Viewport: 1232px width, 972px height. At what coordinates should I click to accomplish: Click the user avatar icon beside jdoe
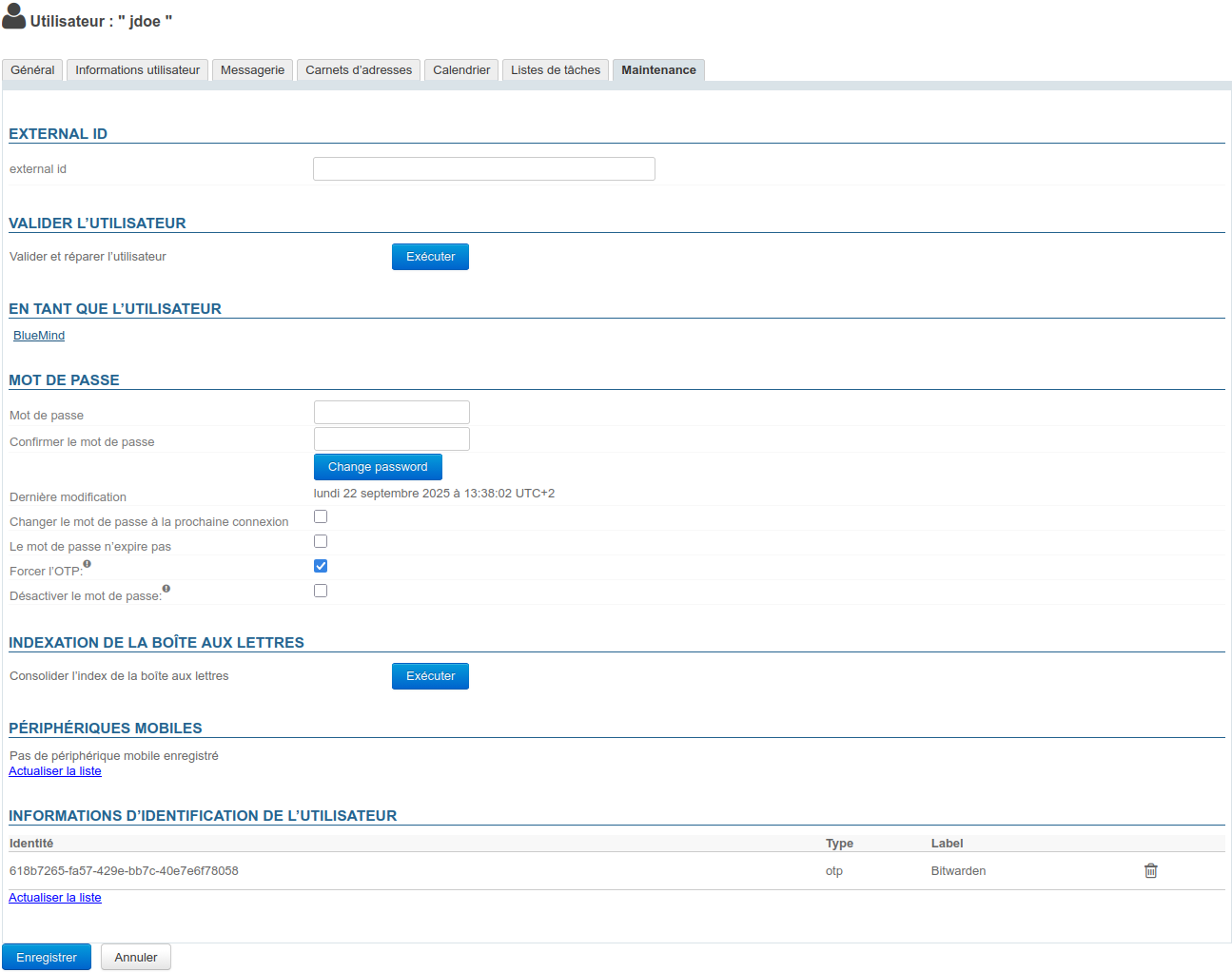tap(14, 18)
